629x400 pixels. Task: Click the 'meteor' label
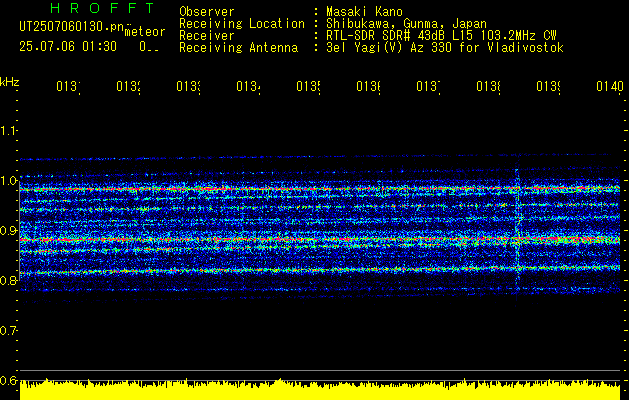145,32
